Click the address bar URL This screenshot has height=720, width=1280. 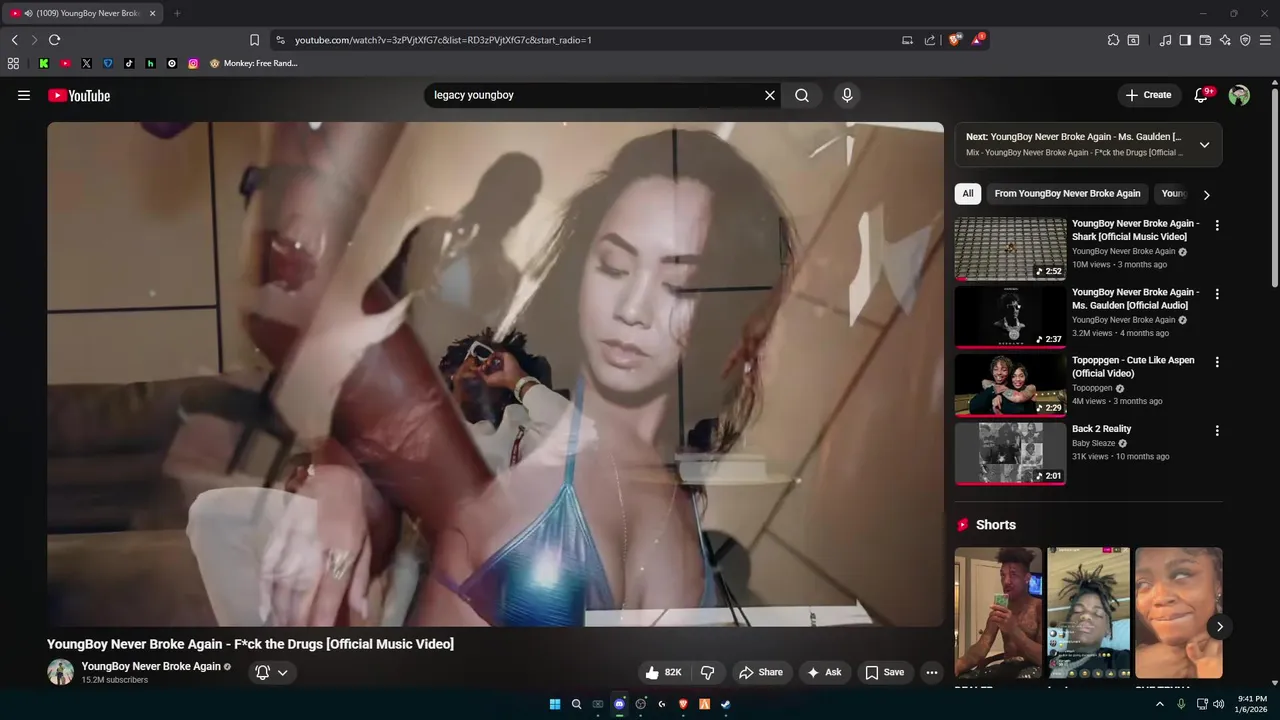(443, 40)
